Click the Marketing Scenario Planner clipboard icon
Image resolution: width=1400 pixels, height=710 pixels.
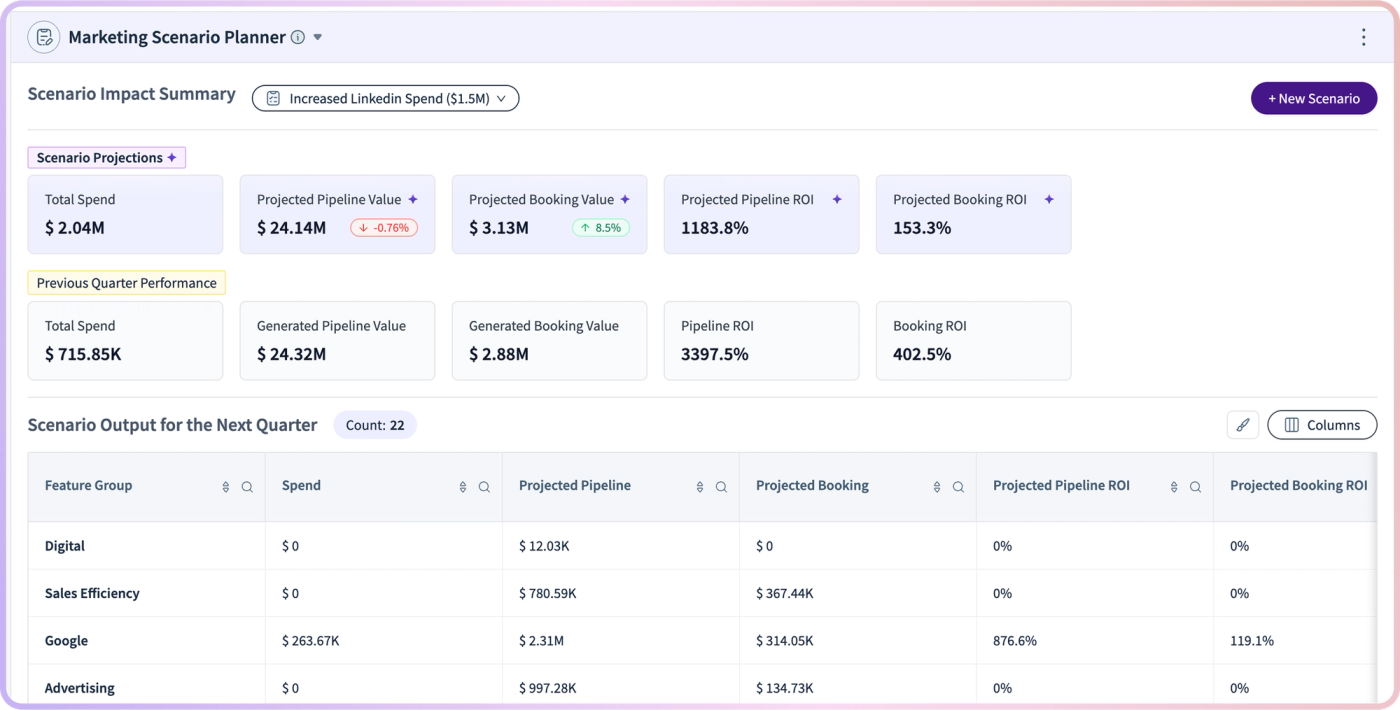tap(44, 37)
